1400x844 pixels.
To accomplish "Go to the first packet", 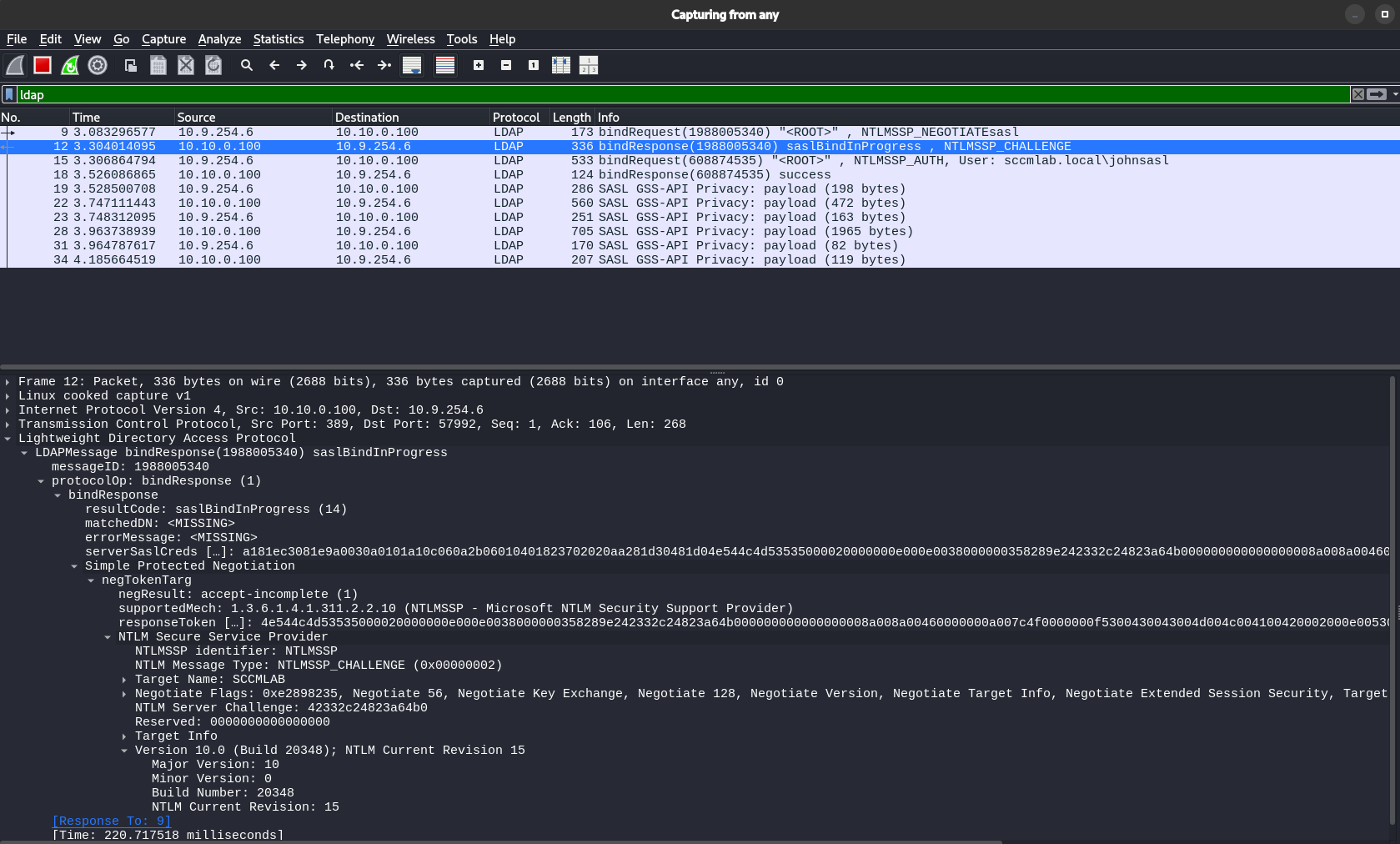I will click(357, 65).
